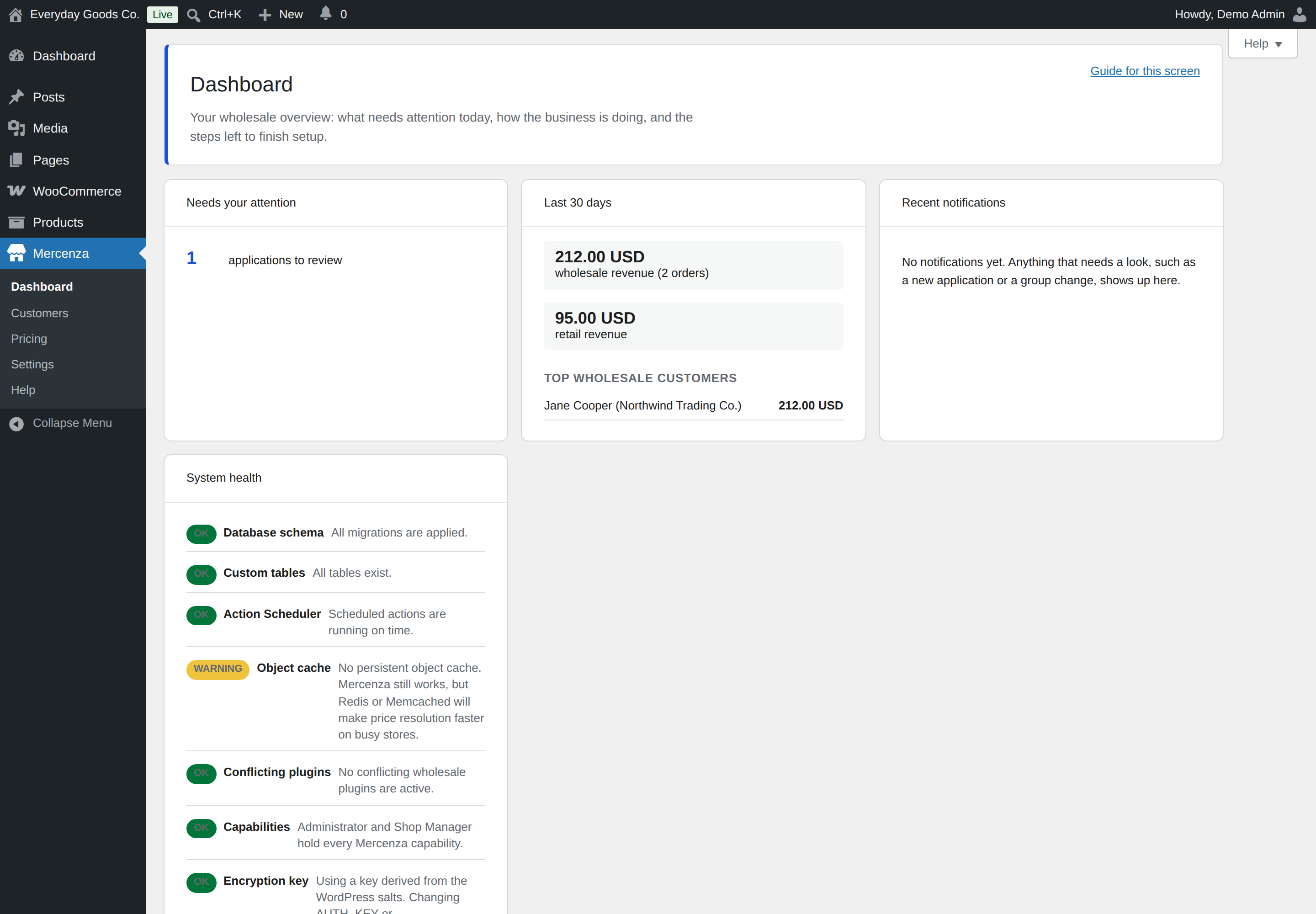The width and height of the screenshot is (1316, 914).
Task: Click the Live status badge
Action: click(x=163, y=14)
